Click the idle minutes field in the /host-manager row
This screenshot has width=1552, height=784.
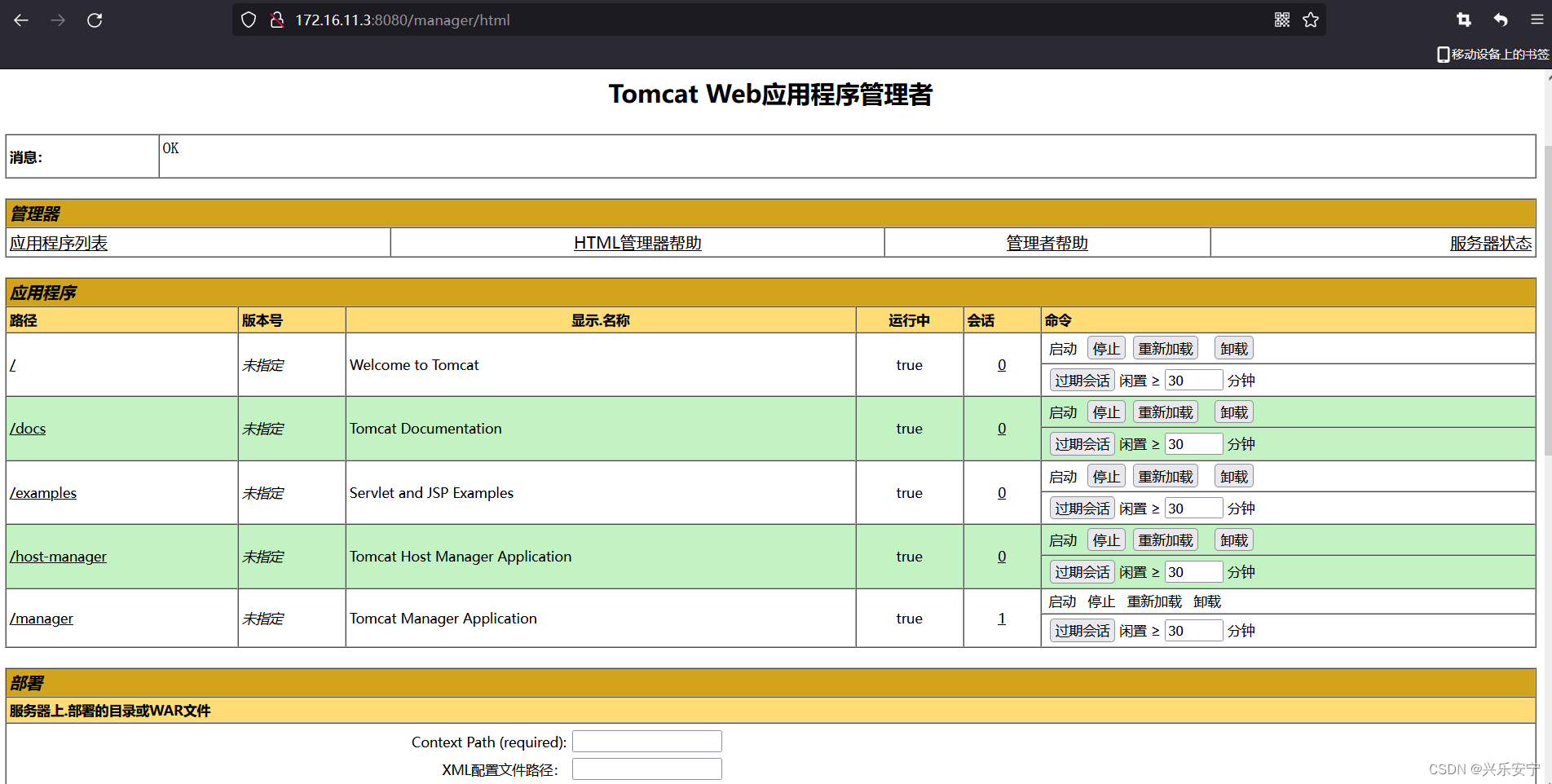click(1193, 572)
